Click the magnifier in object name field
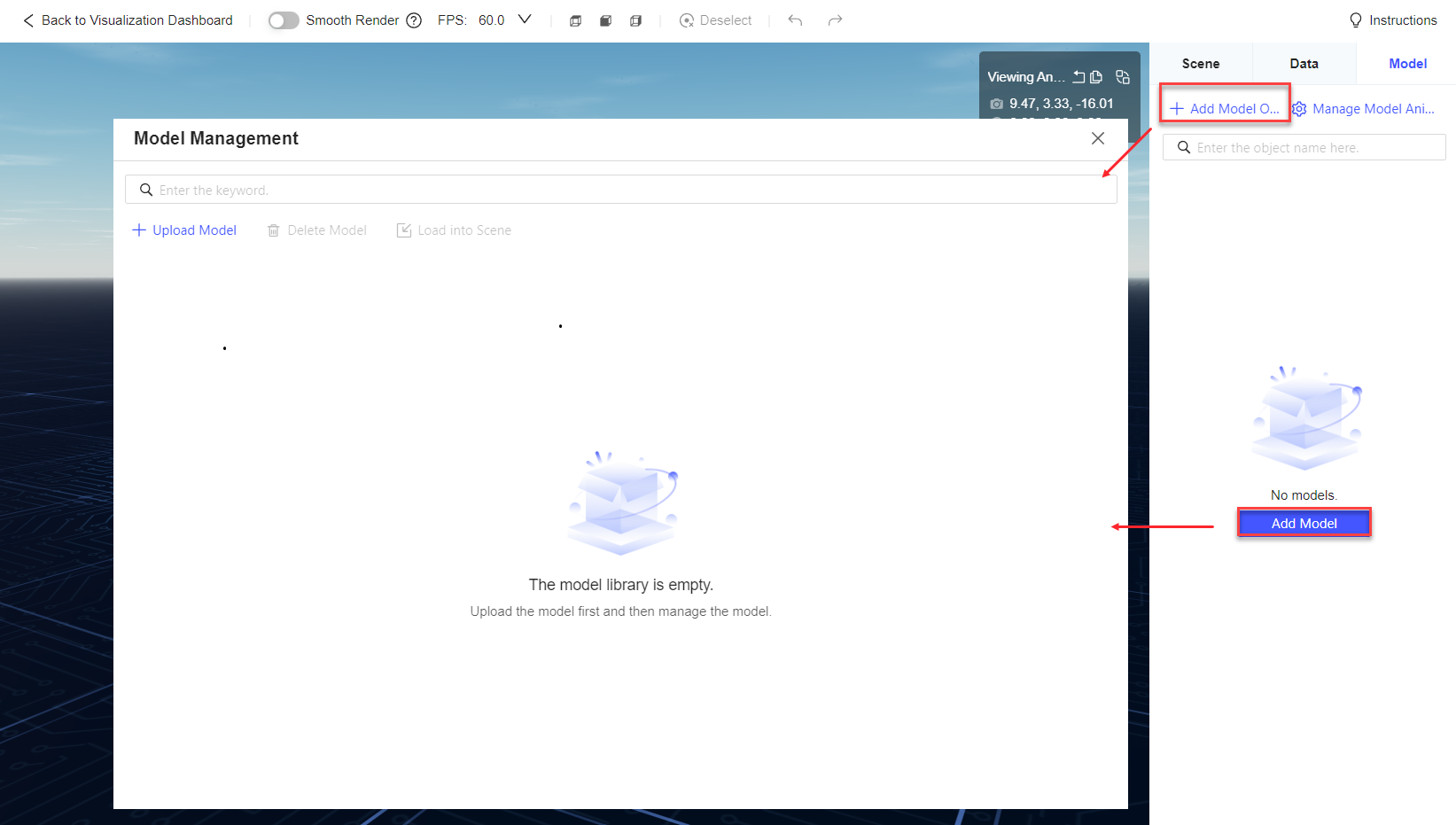This screenshot has height=825, width=1456. (1183, 147)
